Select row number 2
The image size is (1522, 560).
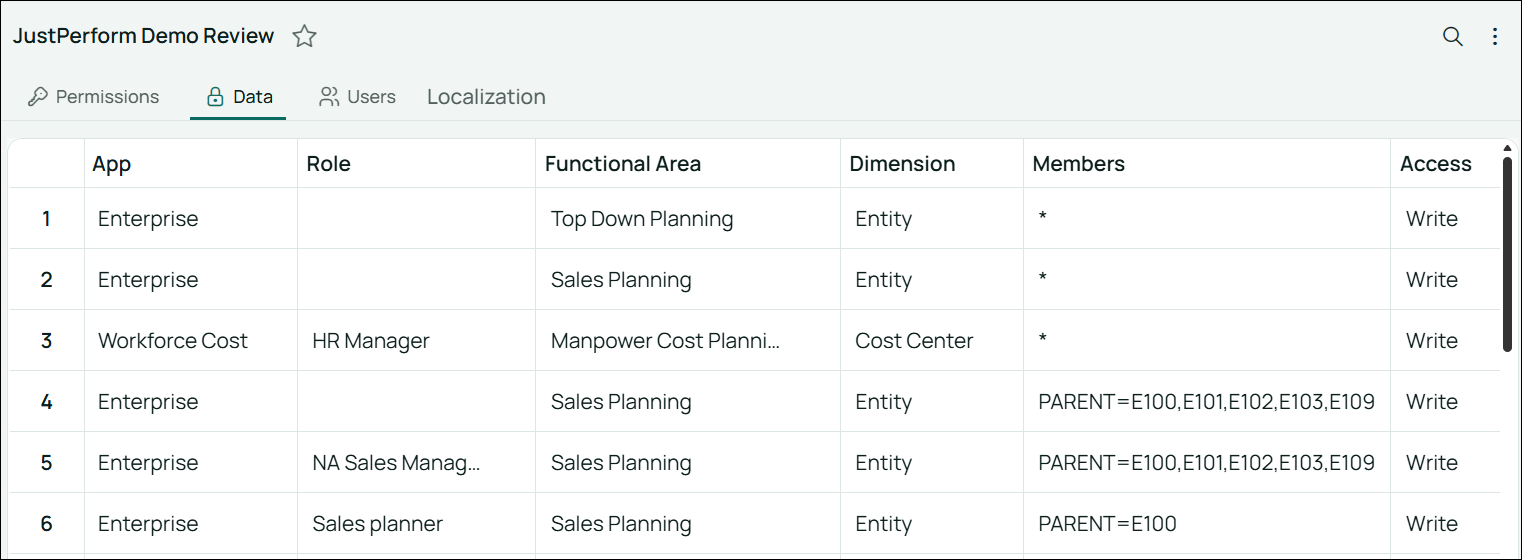pos(46,279)
